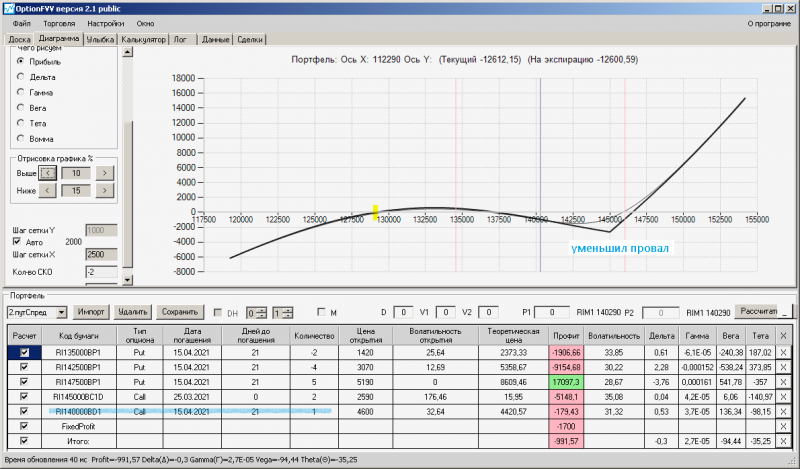Screen dimensions: 800x469
Task: Remove FixedProfit row with its X icon
Action: point(783,427)
